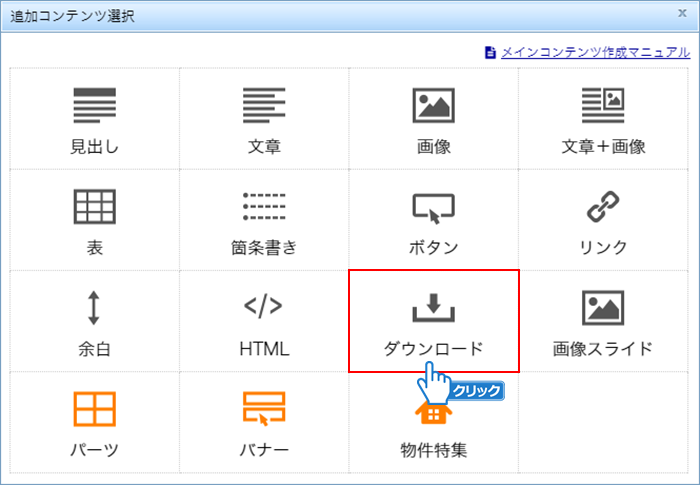Click the 余白 label text
This screenshot has height=485, width=700.
(95, 349)
